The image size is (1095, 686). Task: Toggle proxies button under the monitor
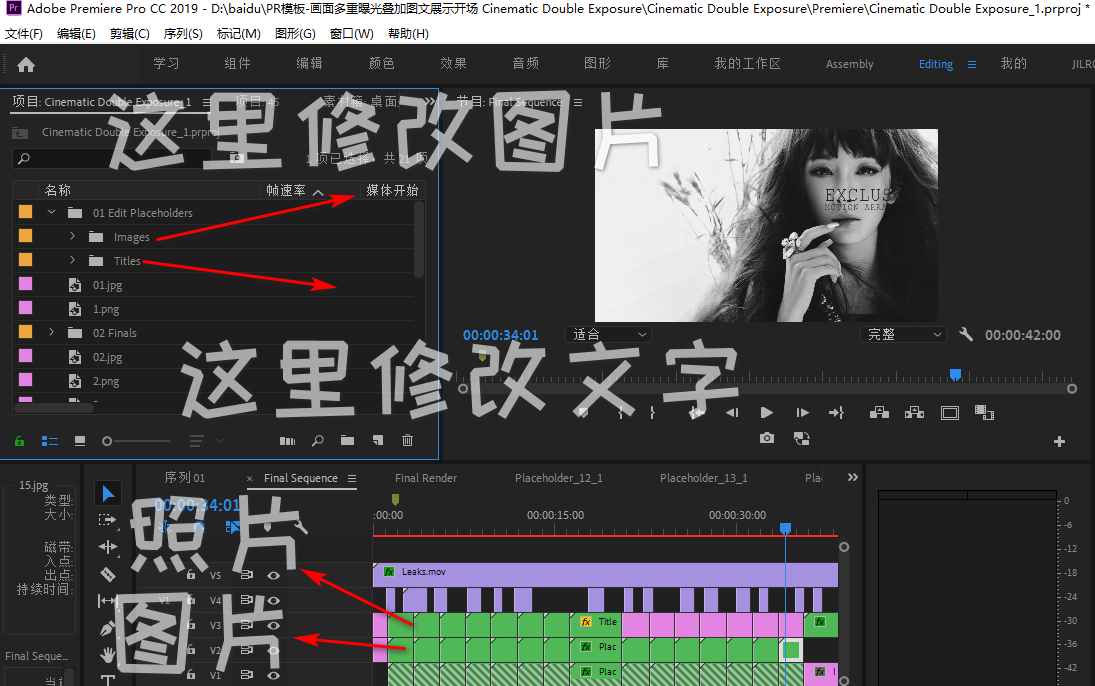pos(802,438)
